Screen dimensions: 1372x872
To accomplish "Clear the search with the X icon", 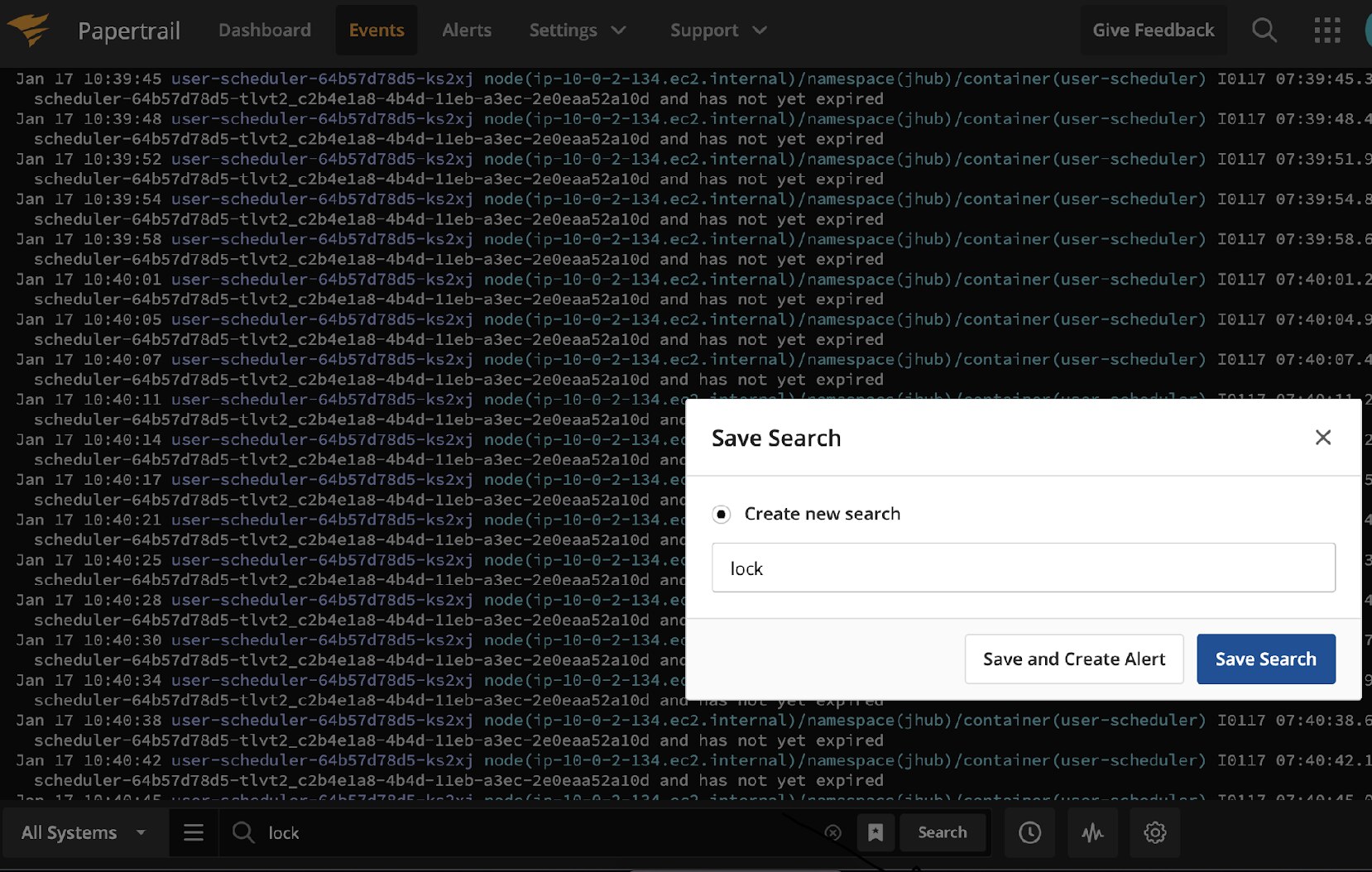I will [833, 832].
